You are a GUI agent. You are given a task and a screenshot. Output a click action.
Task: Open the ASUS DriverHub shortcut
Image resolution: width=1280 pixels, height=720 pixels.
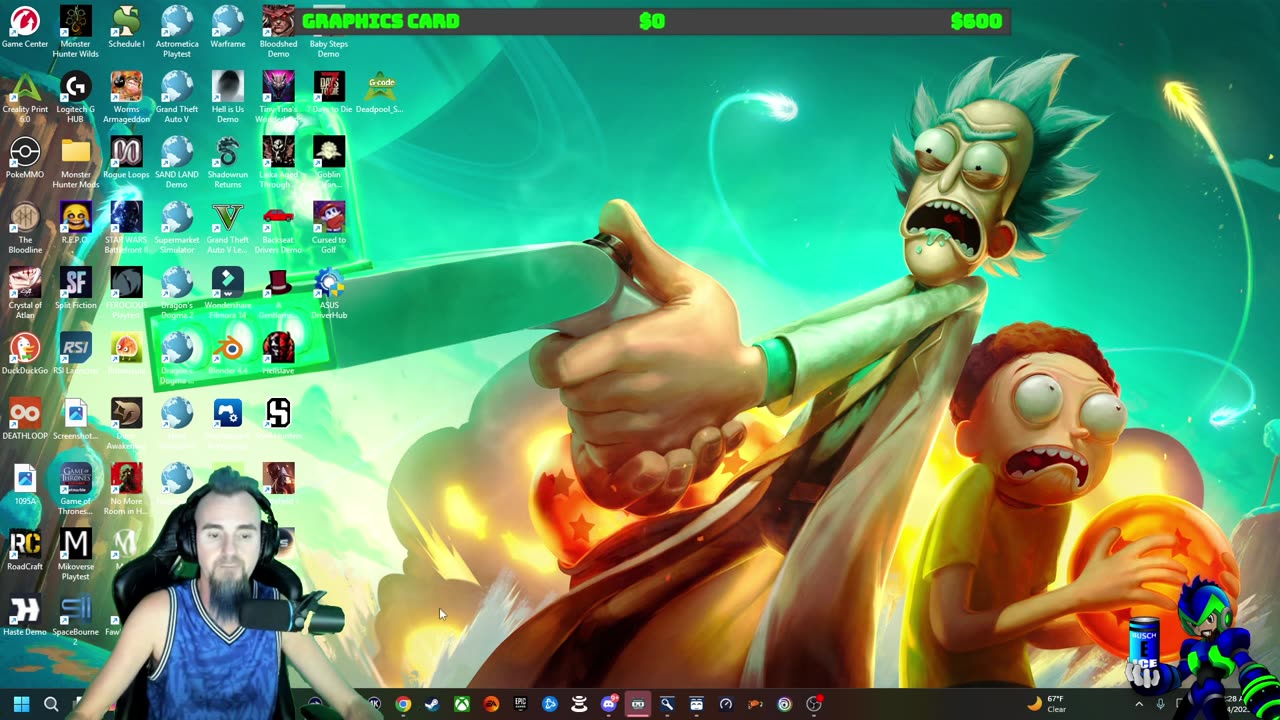tap(329, 292)
